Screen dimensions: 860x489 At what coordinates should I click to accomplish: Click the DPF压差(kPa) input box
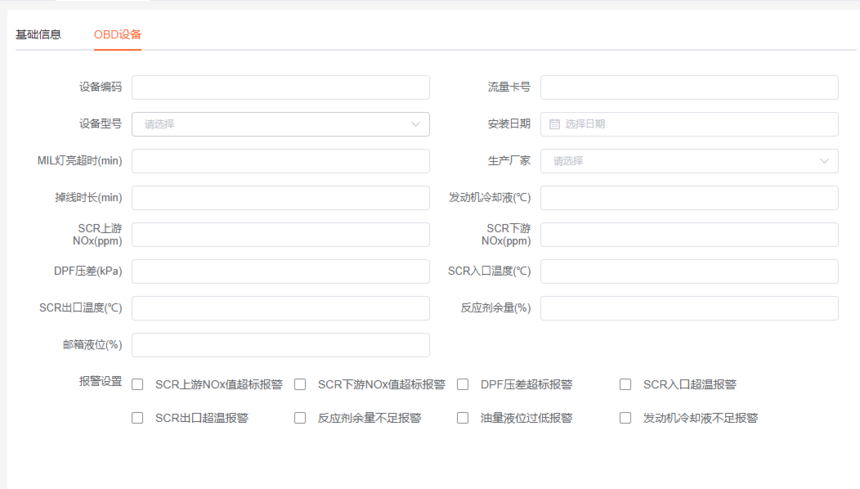tap(280, 271)
